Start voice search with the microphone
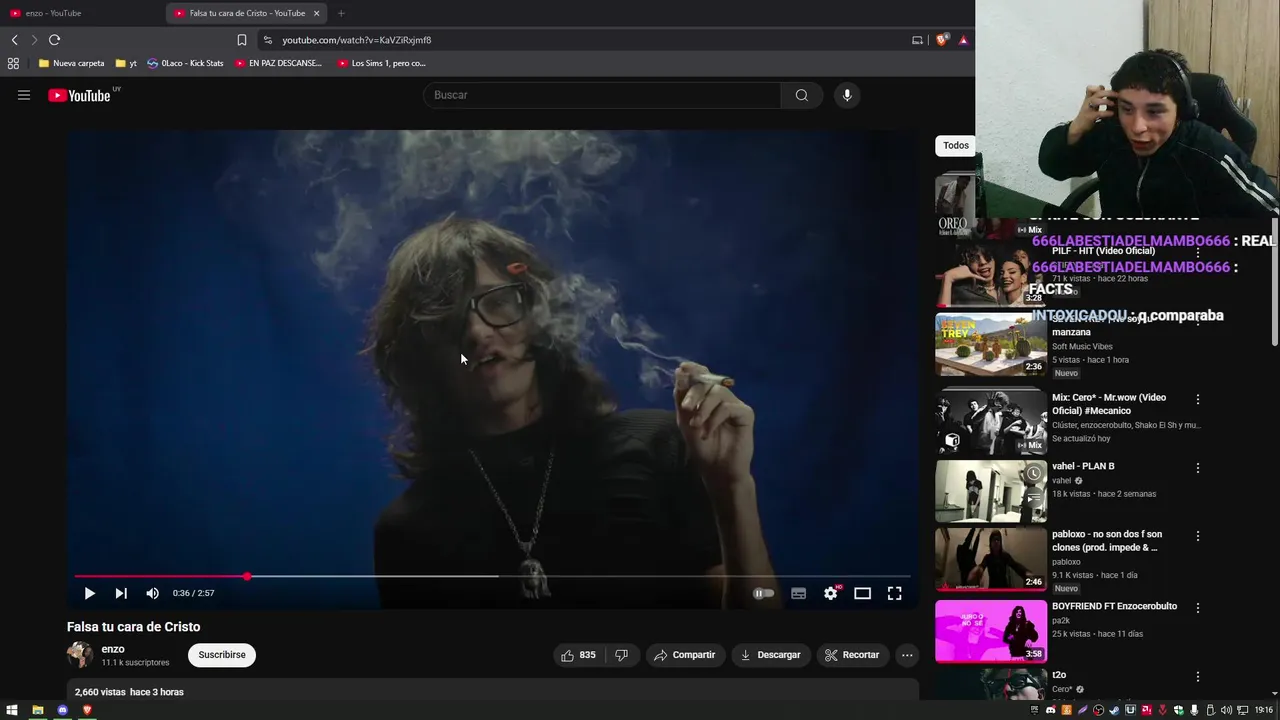 847,95
